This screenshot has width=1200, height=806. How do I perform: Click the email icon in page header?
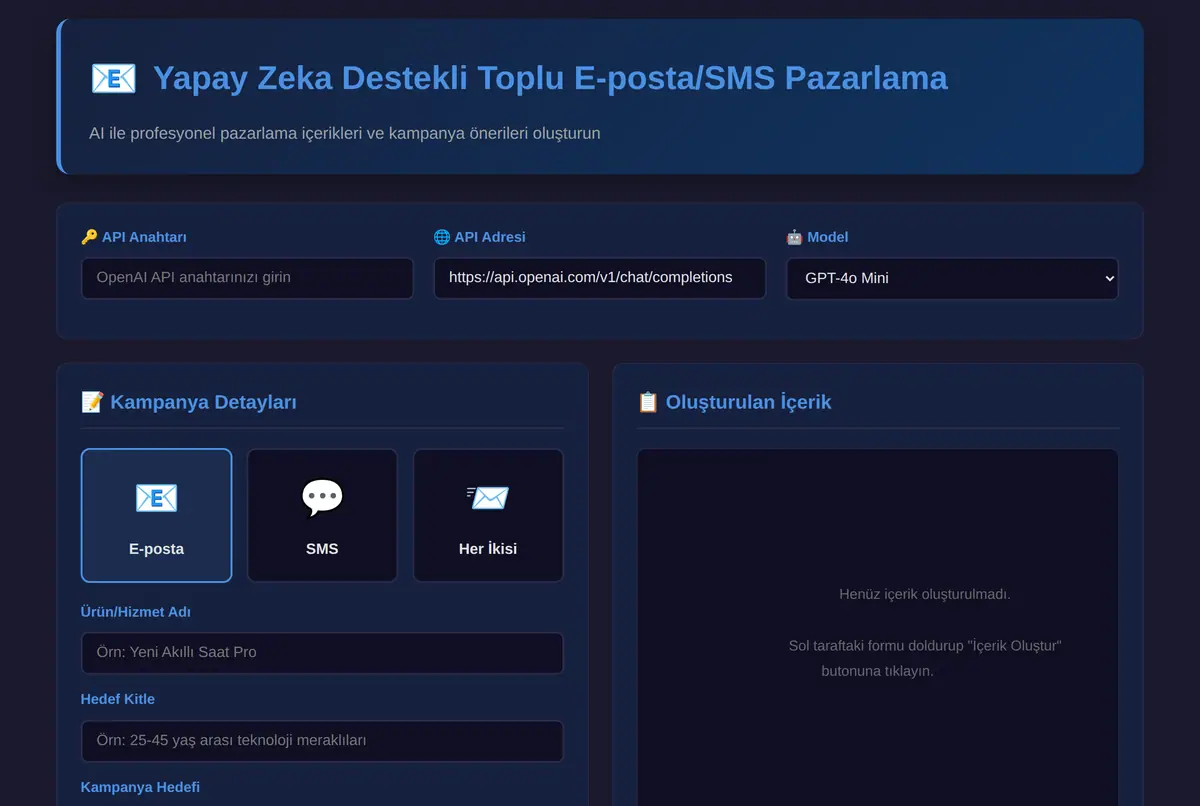[113, 78]
